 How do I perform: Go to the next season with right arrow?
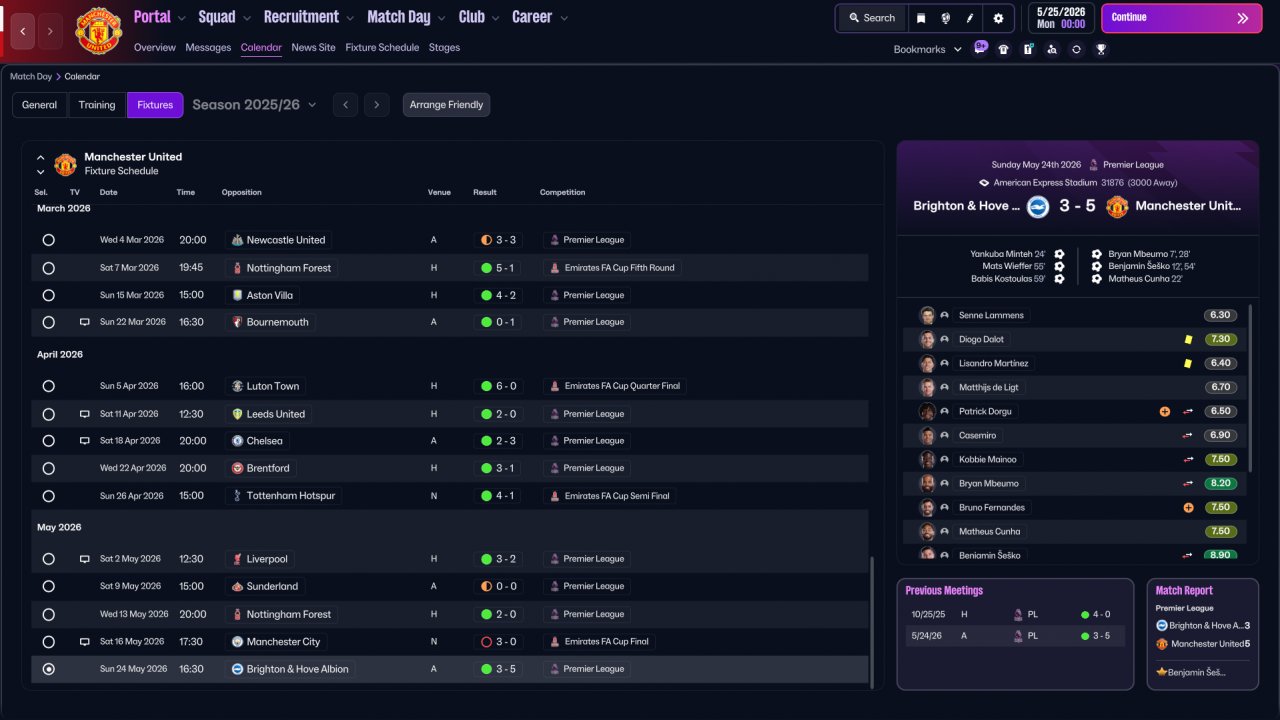click(376, 105)
